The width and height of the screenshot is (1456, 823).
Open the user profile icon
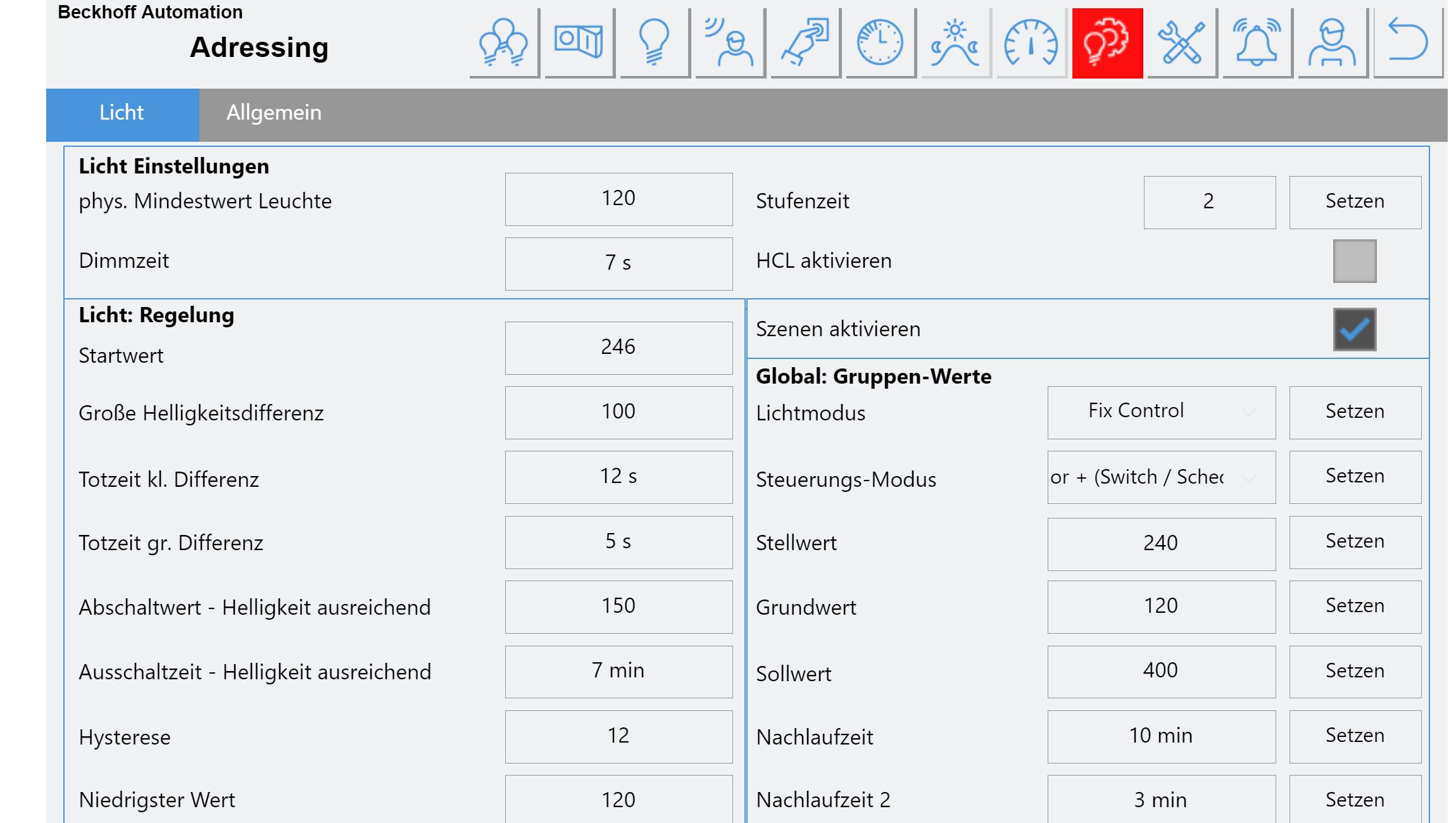coord(1333,43)
